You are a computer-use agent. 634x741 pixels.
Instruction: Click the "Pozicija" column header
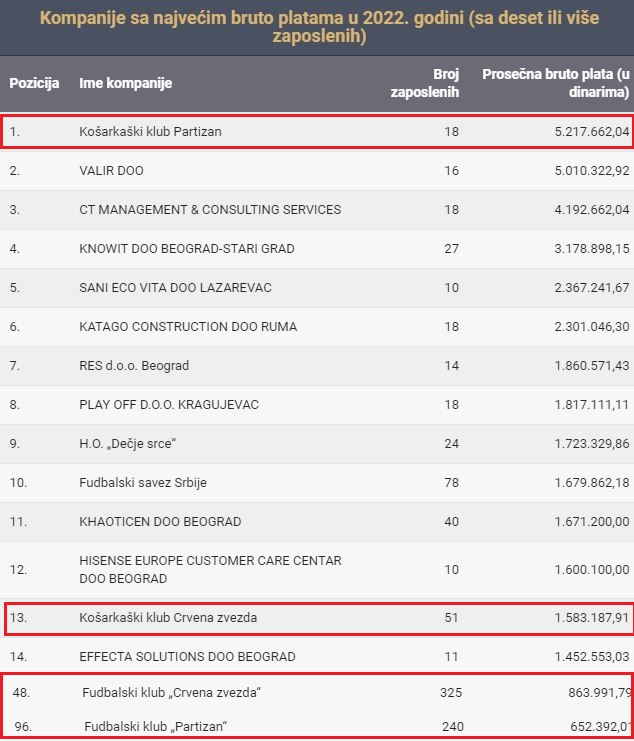point(35,83)
